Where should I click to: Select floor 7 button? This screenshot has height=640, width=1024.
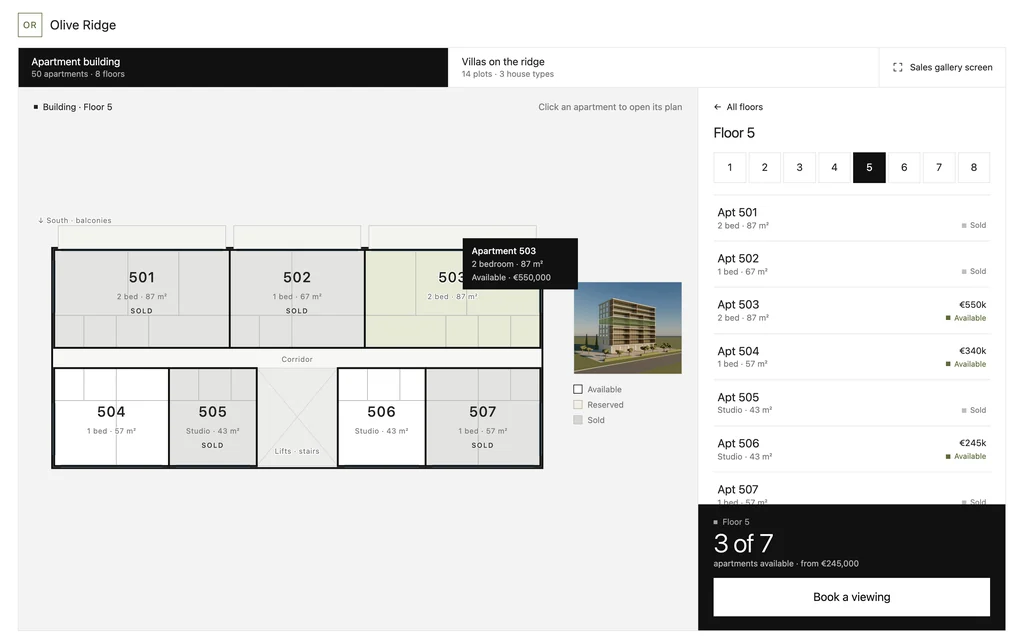point(939,168)
